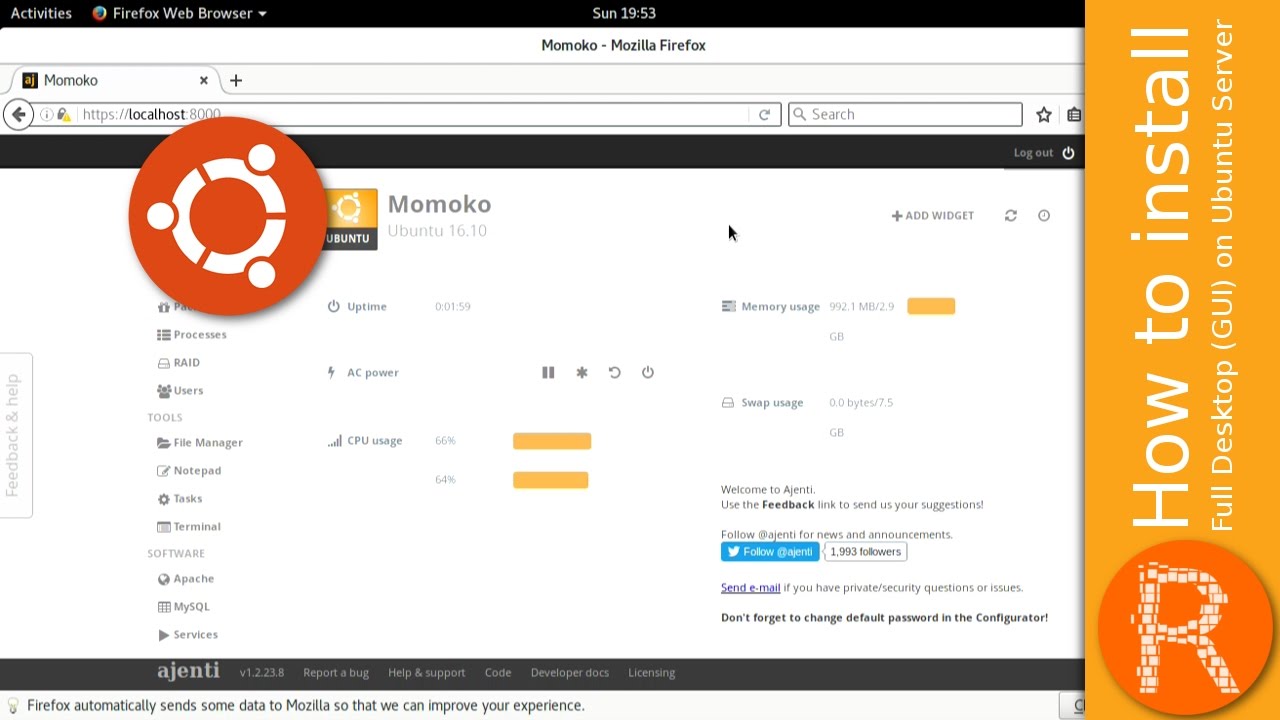Viewport: 1280px width, 720px height.
Task: Click the Sun 19:53 clock
Action: coord(623,13)
